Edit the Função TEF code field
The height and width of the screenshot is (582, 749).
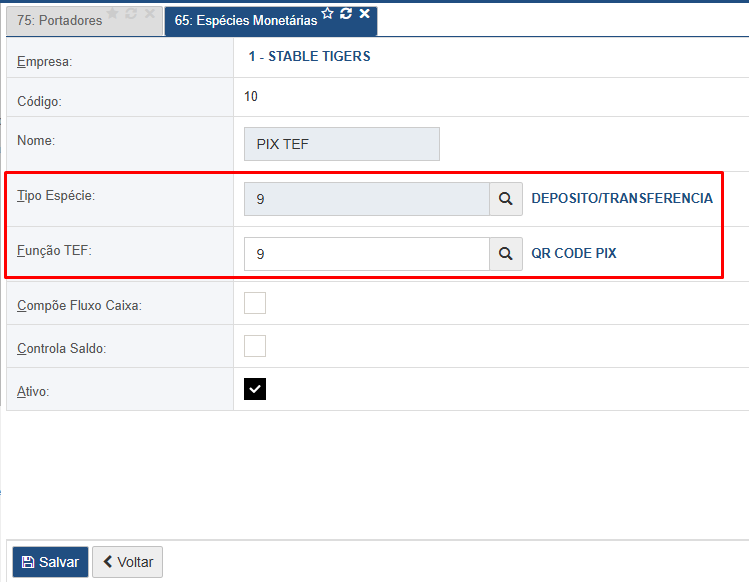pos(367,254)
